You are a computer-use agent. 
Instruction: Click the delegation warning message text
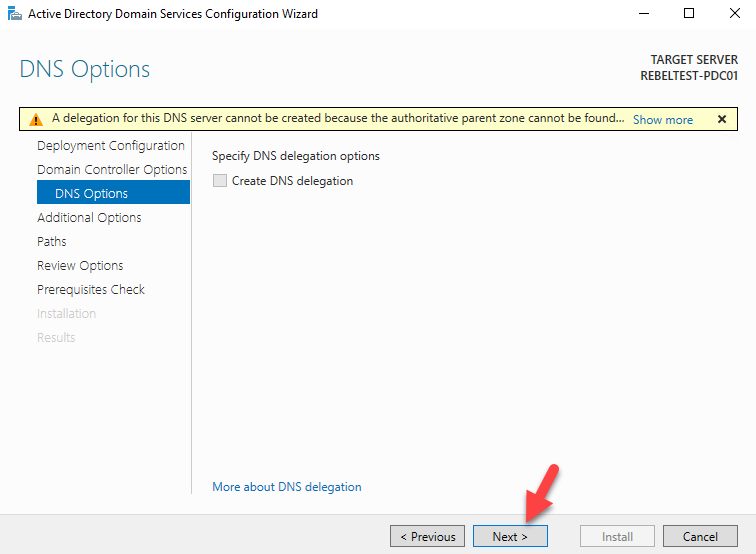pyautogui.click(x=338, y=119)
